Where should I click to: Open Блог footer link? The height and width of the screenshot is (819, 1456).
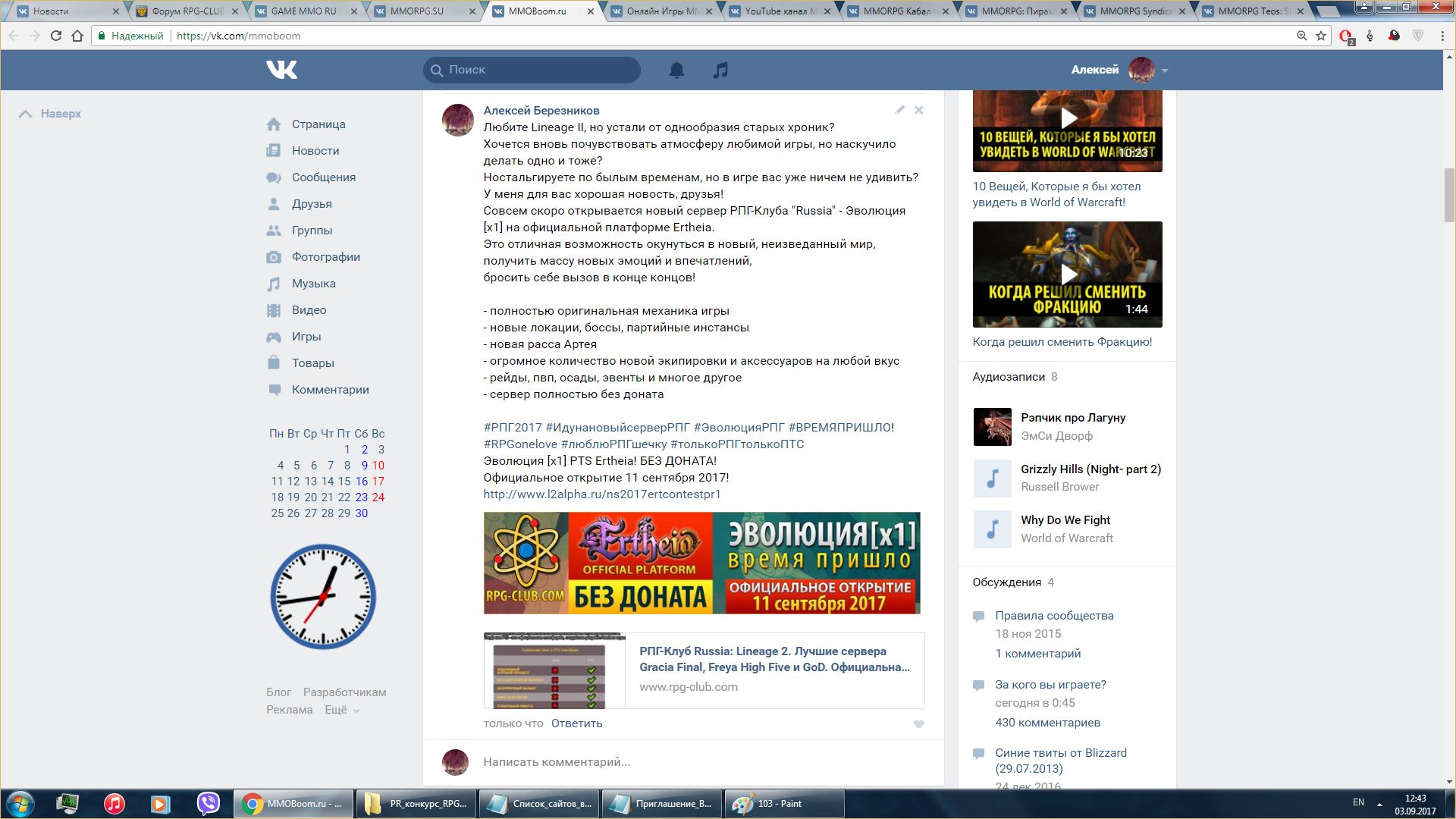[278, 692]
